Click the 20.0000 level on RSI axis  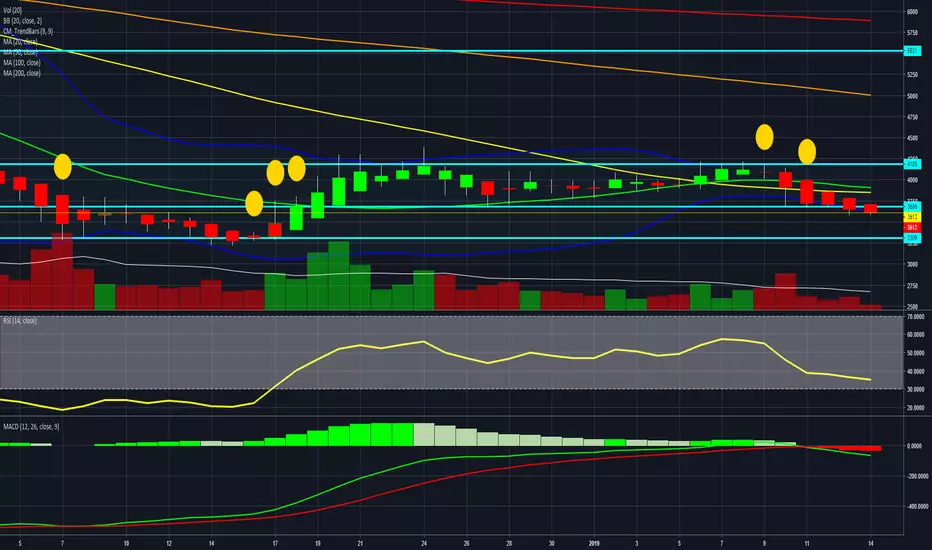point(916,408)
